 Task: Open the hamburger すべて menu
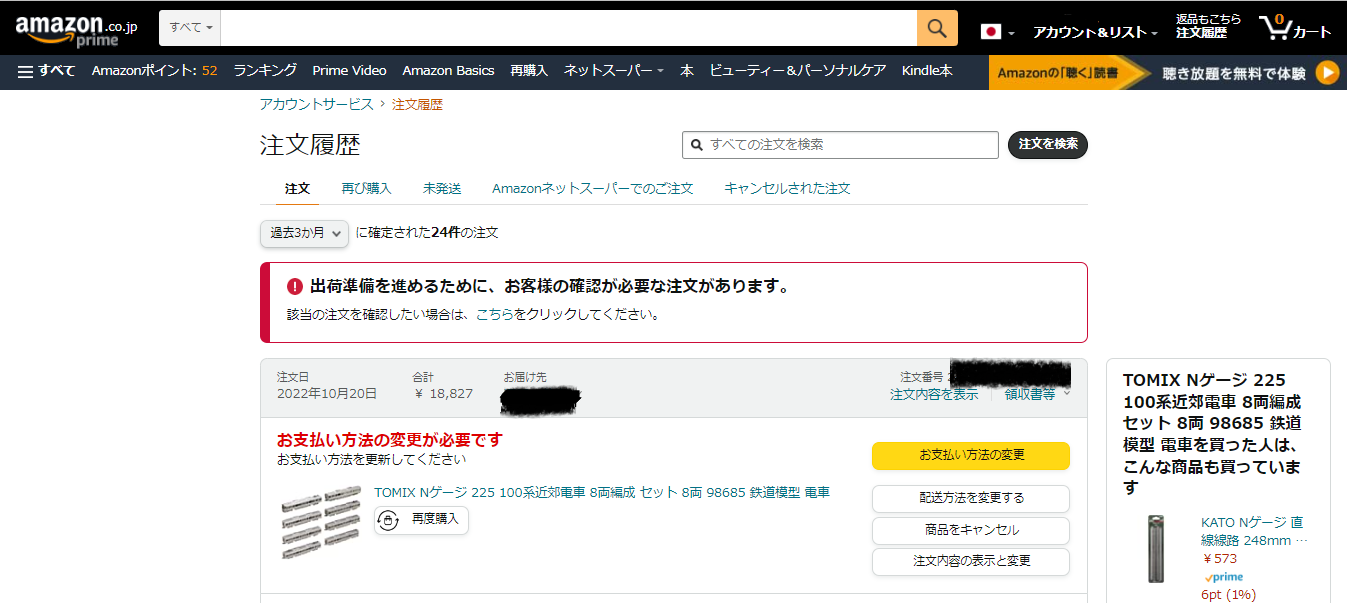pyautogui.click(x=46, y=71)
